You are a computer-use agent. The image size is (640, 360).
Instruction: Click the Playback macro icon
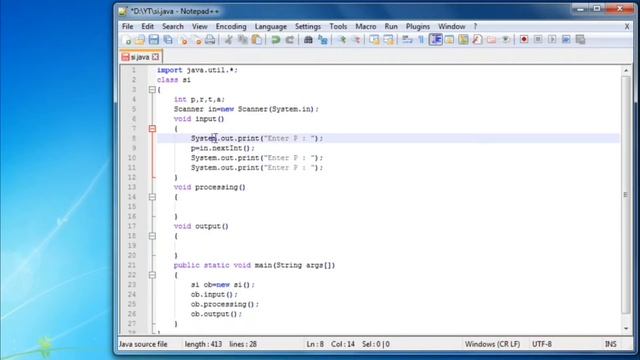[552, 40]
